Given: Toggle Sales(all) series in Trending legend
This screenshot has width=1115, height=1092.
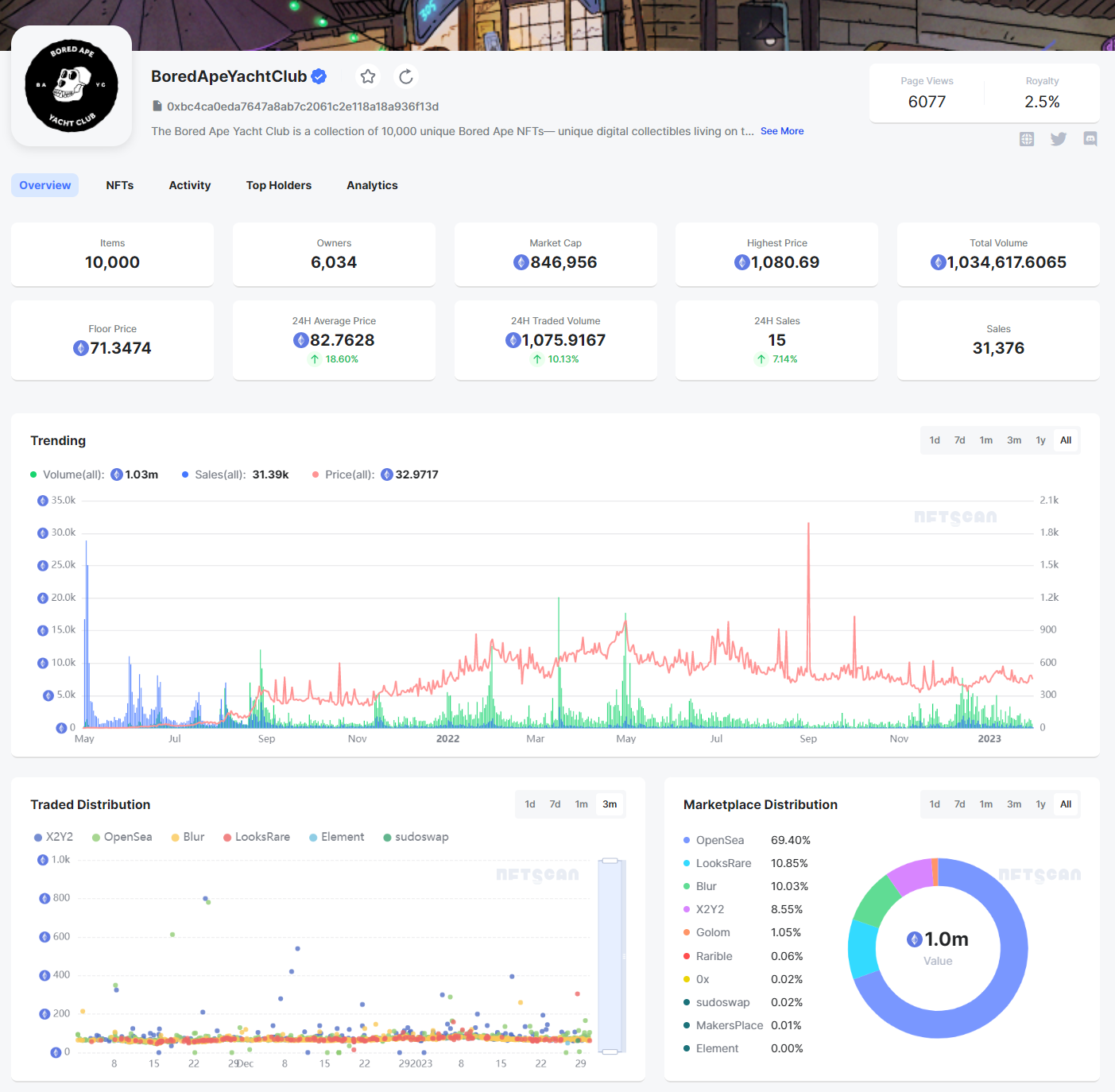Looking at the screenshot, I should (235, 474).
